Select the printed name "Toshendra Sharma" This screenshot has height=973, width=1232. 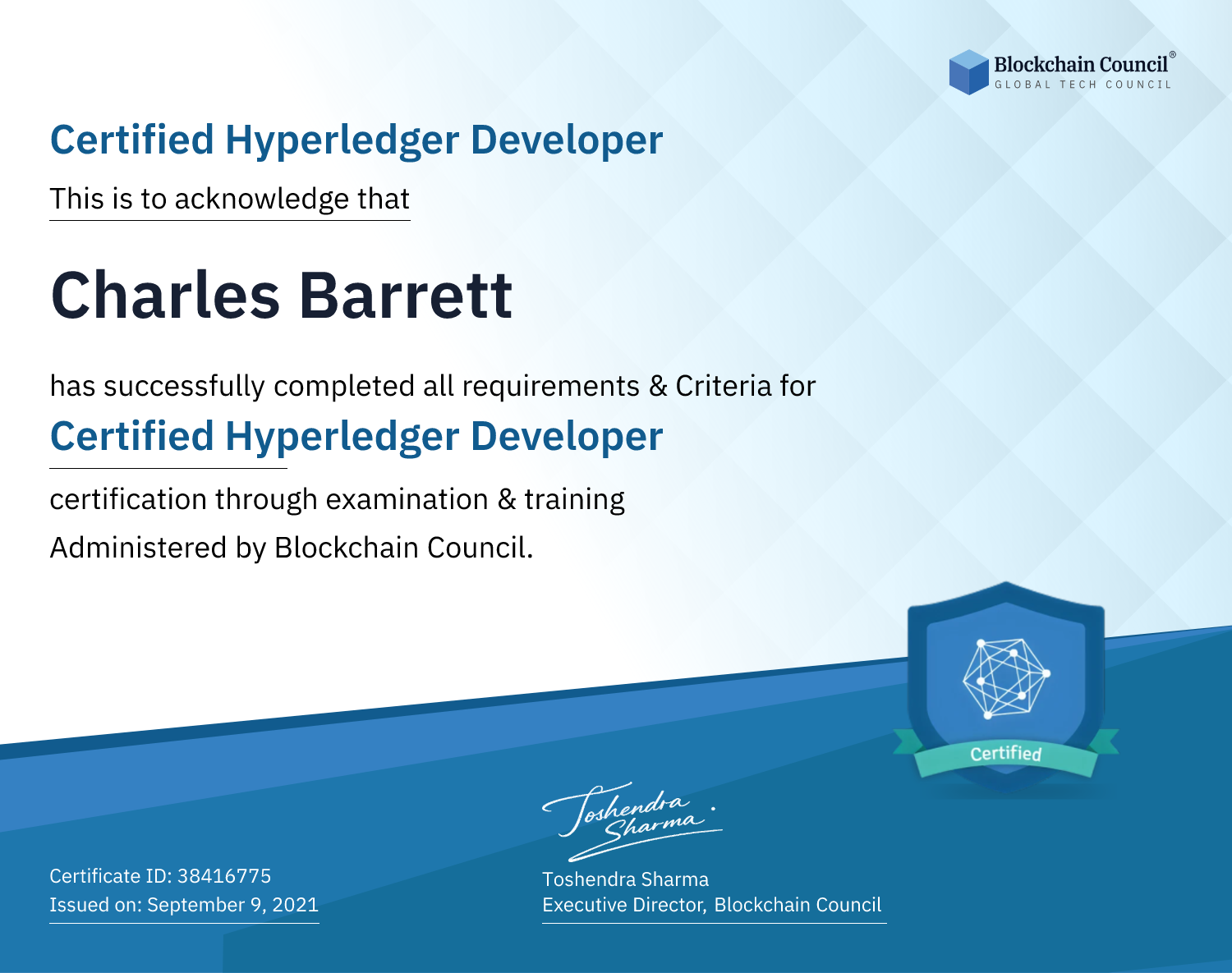tap(625, 879)
